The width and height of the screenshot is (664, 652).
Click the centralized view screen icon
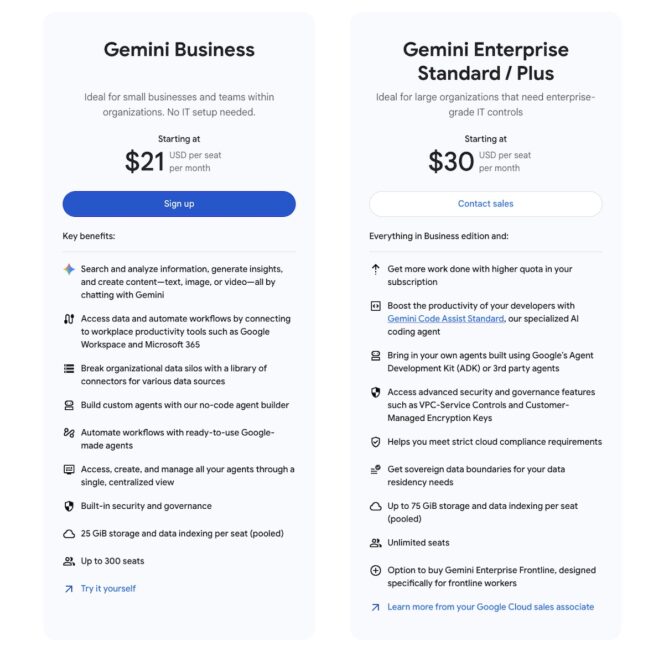pos(69,469)
